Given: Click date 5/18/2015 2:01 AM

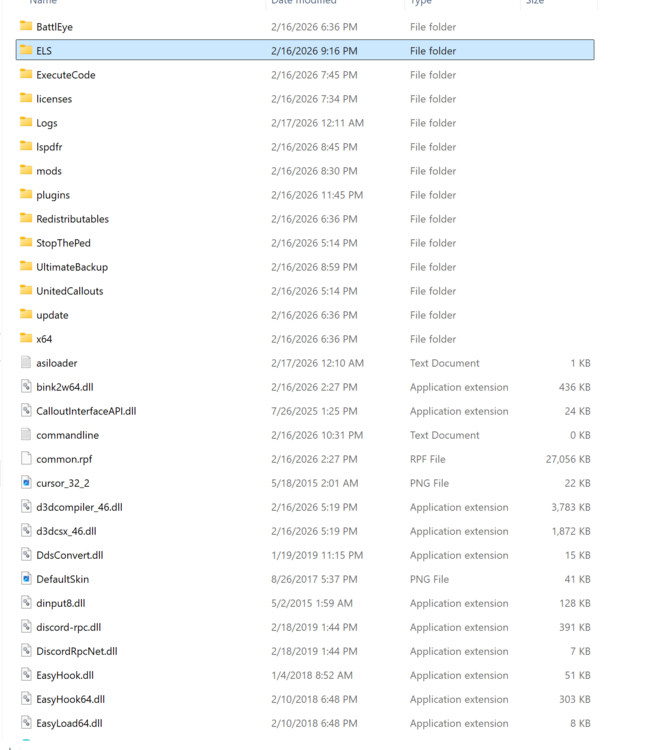Looking at the screenshot, I should [x=315, y=483].
